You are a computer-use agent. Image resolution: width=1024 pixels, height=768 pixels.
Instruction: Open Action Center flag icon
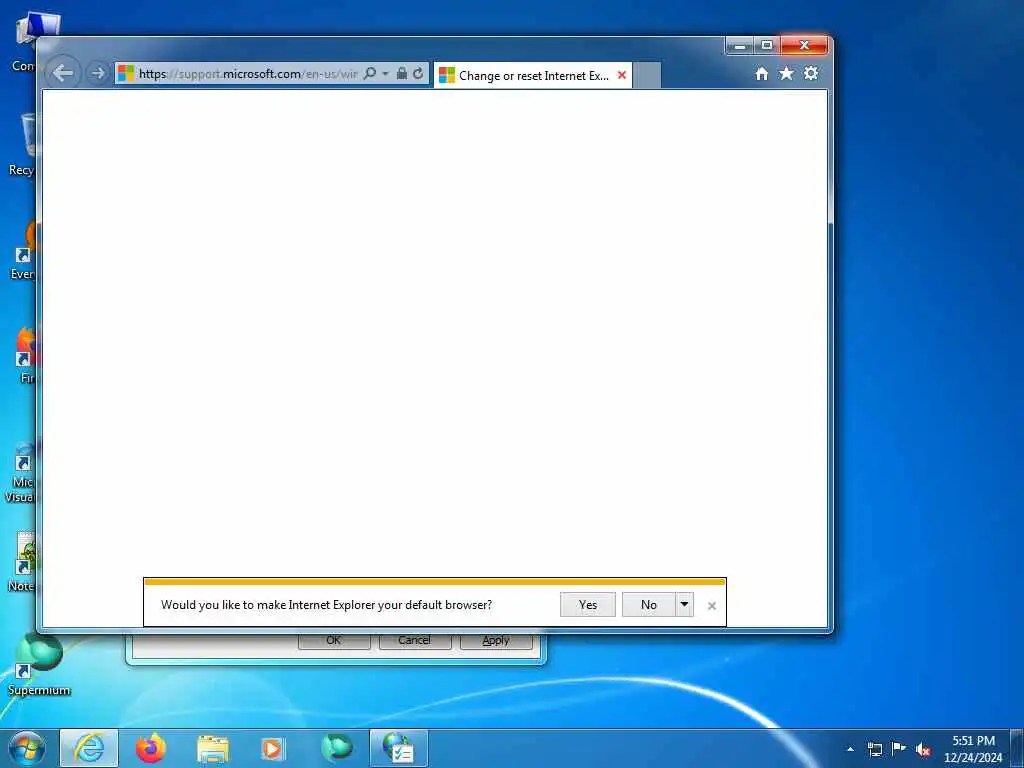(899, 749)
